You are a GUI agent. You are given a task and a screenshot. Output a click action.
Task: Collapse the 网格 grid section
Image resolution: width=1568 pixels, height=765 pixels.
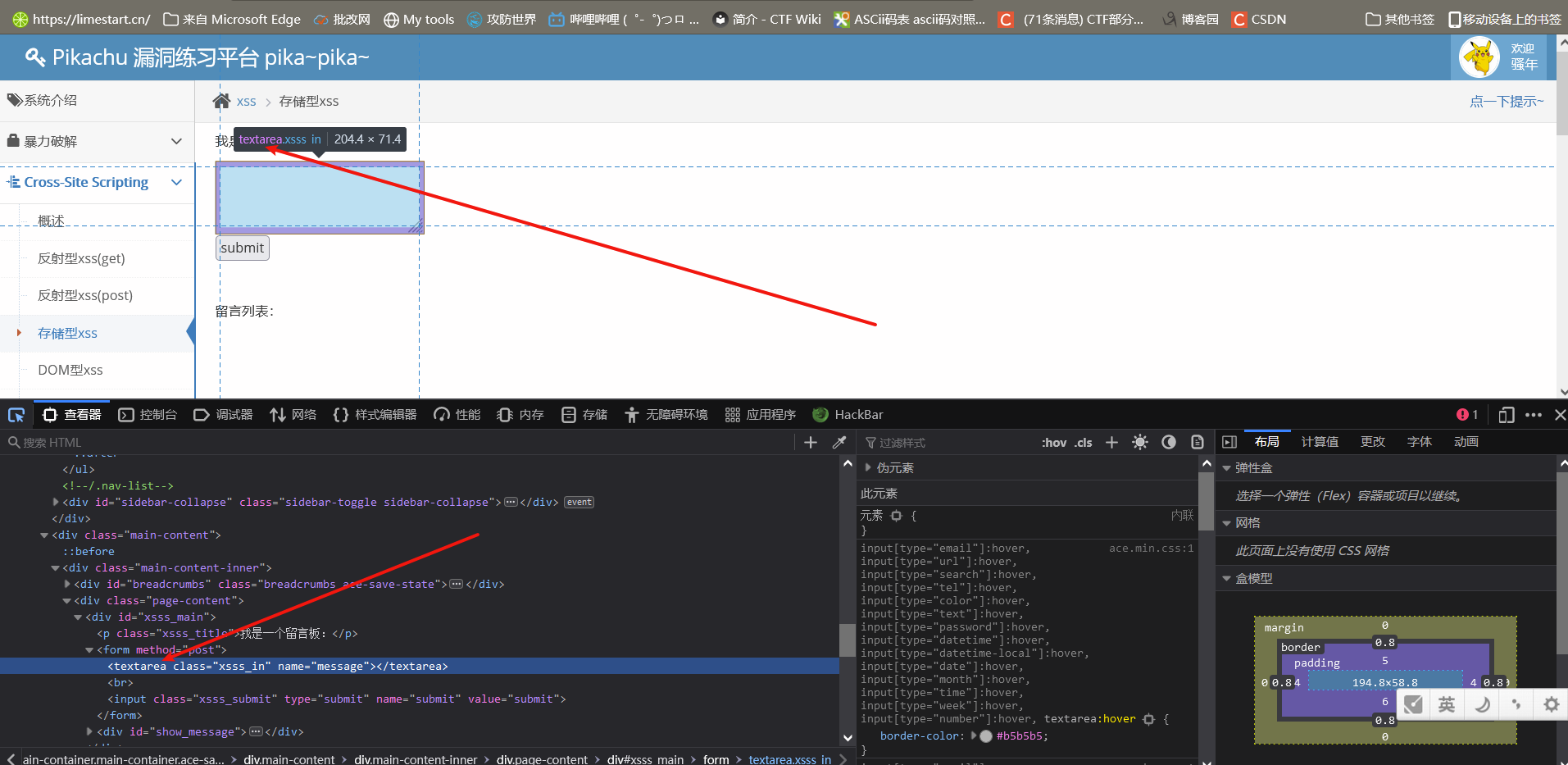[x=1227, y=523]
